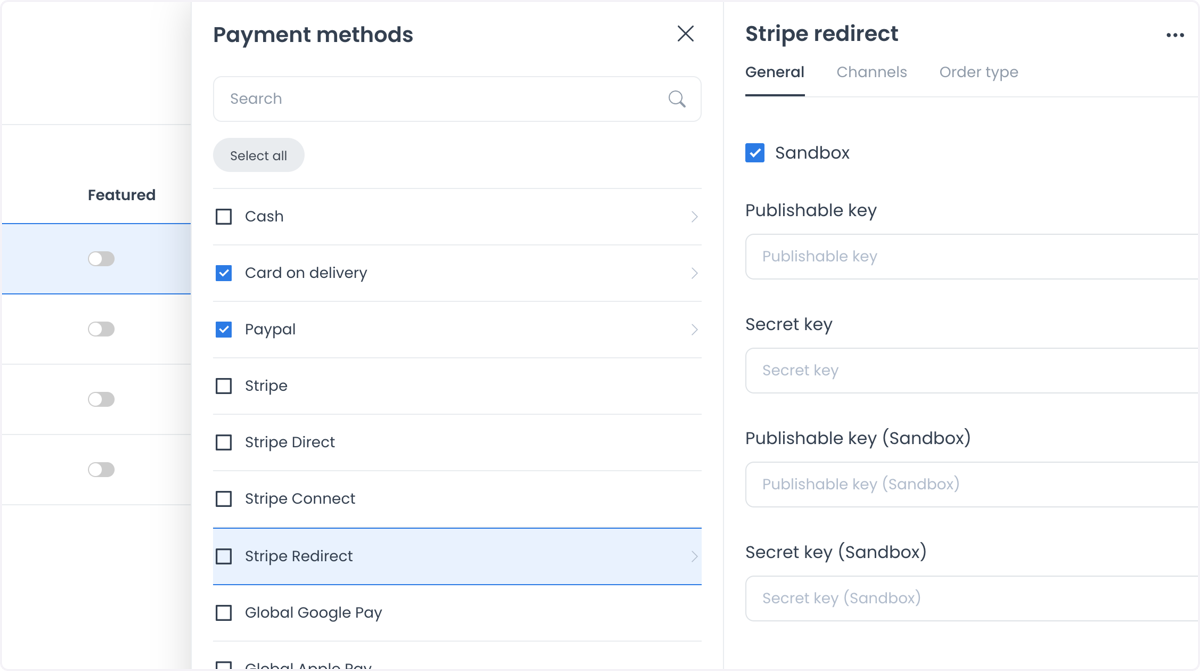The image size is (1200, 671).
Task: Open the three-dots more options menu
Action: pyautogui.click(x=1175, y=35)
